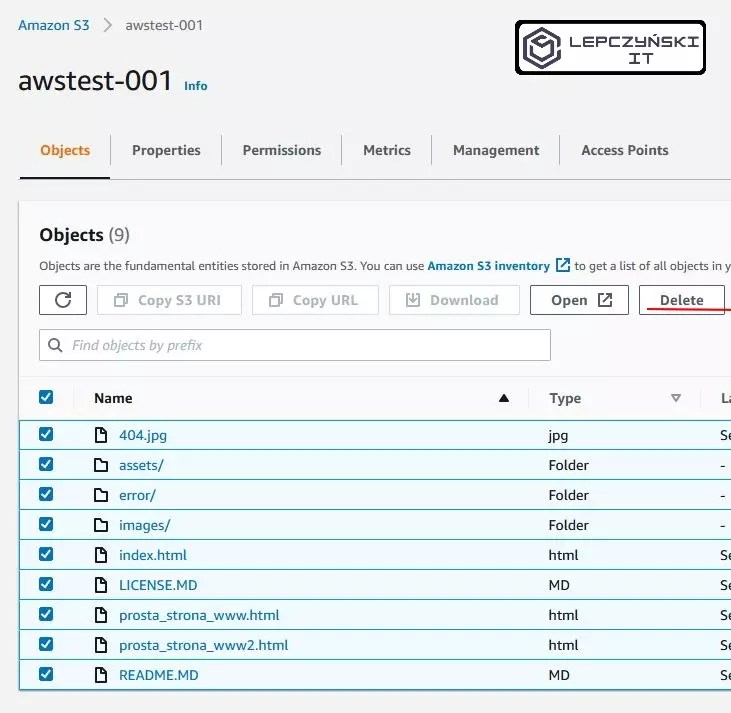Open the assets/ folder link

point(141,465)
